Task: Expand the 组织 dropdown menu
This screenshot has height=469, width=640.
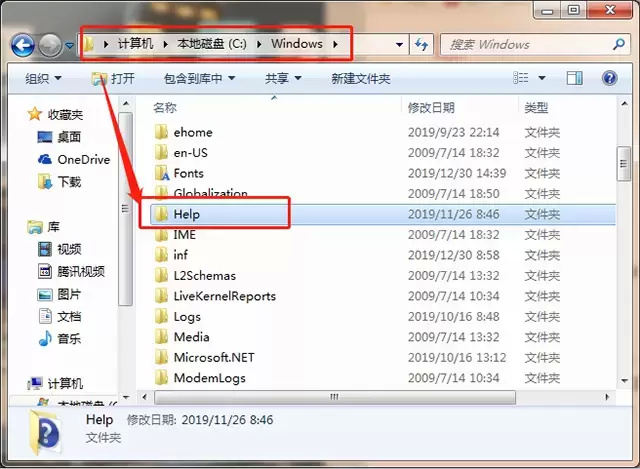Action: (43, 78)
